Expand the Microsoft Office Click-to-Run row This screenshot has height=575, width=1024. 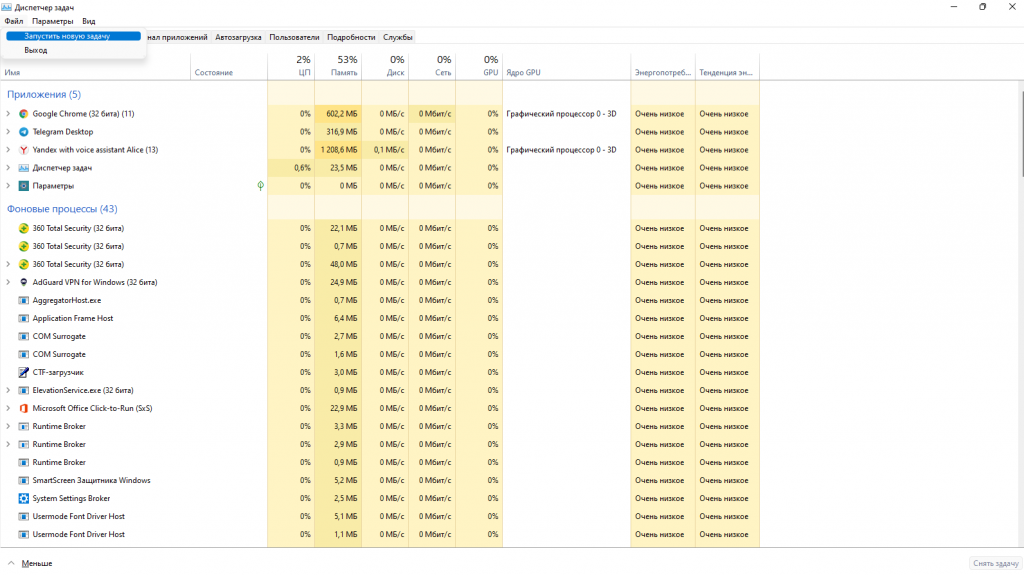pyautogui.click(x=9, y=408)
